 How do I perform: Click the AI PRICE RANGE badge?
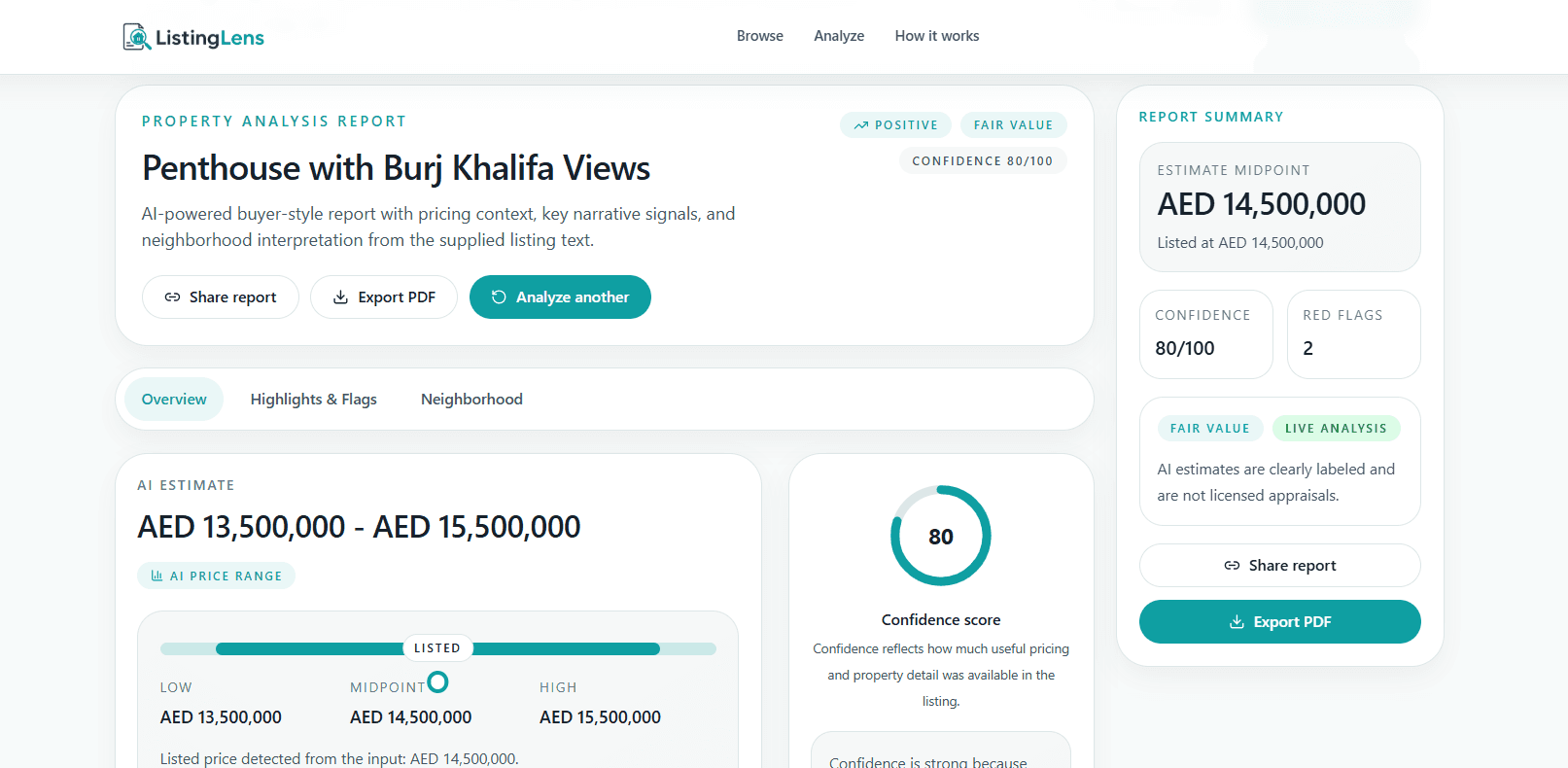(216, 576)
